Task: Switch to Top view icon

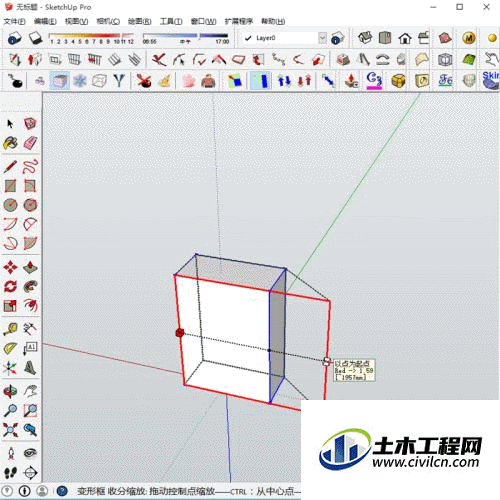Action: point(385,38)
